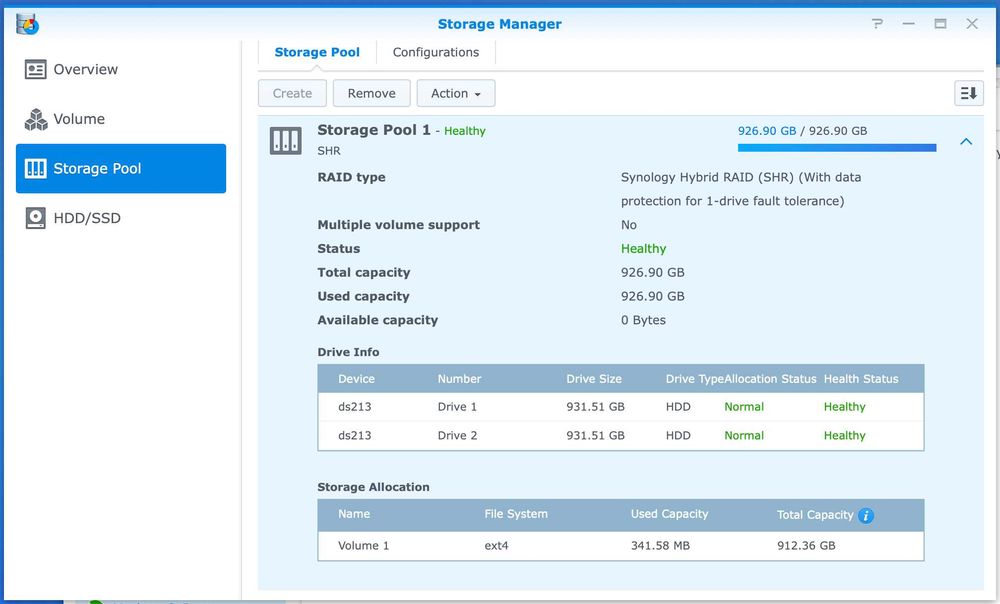Click the Storage Pool 1 title
The width and height of the screenshot is (1000, 604).
(x=374, y=130)
